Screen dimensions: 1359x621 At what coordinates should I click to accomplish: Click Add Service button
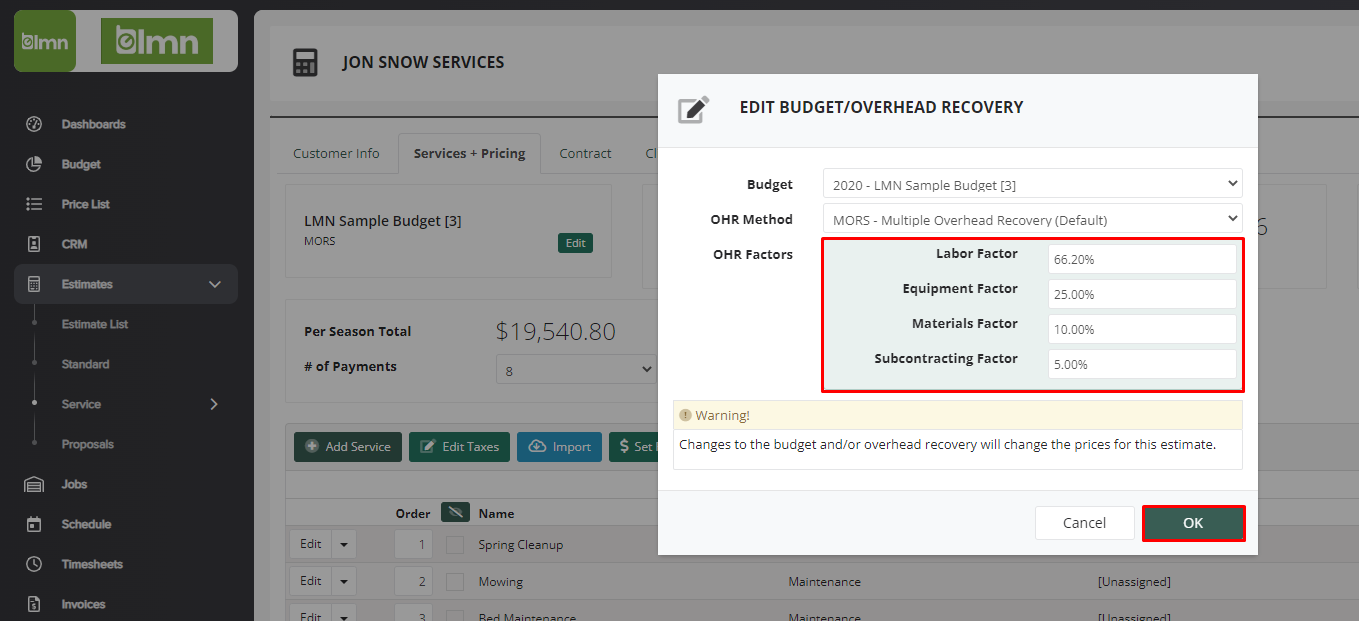click(348, 447)
